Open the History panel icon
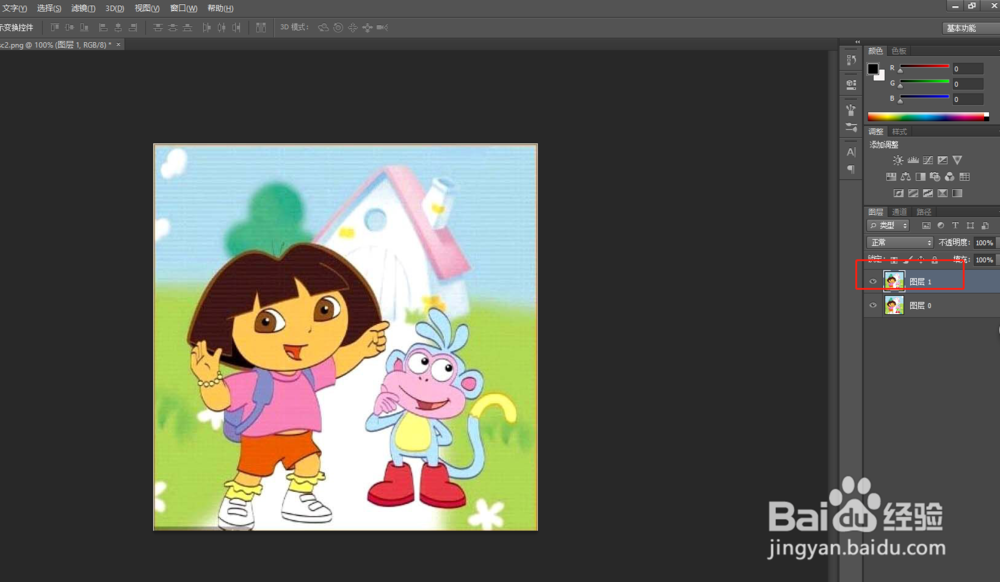Image resolution: width=1000 pixels, height=582 pixels. [x=851, y=60]
